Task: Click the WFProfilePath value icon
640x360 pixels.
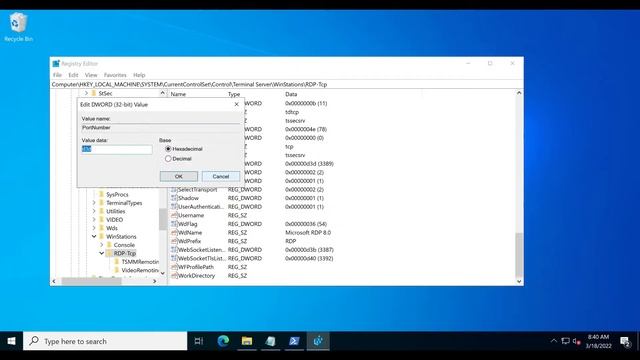Action: click(x=174, y=267)
